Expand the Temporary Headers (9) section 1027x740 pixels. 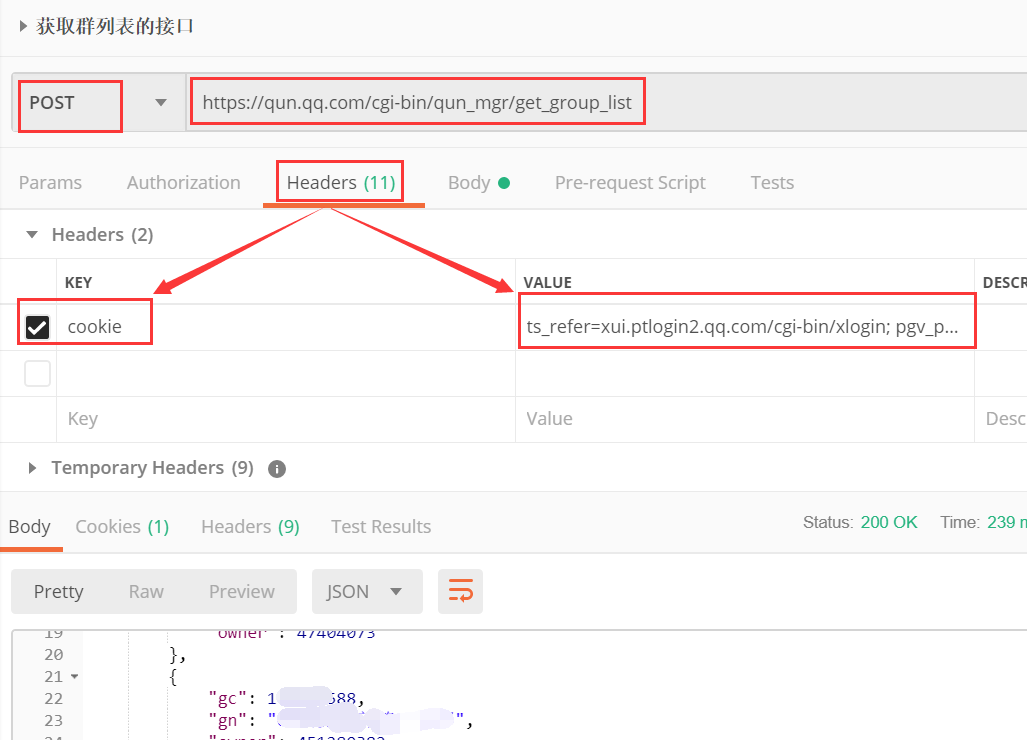[x=31, y=468]
